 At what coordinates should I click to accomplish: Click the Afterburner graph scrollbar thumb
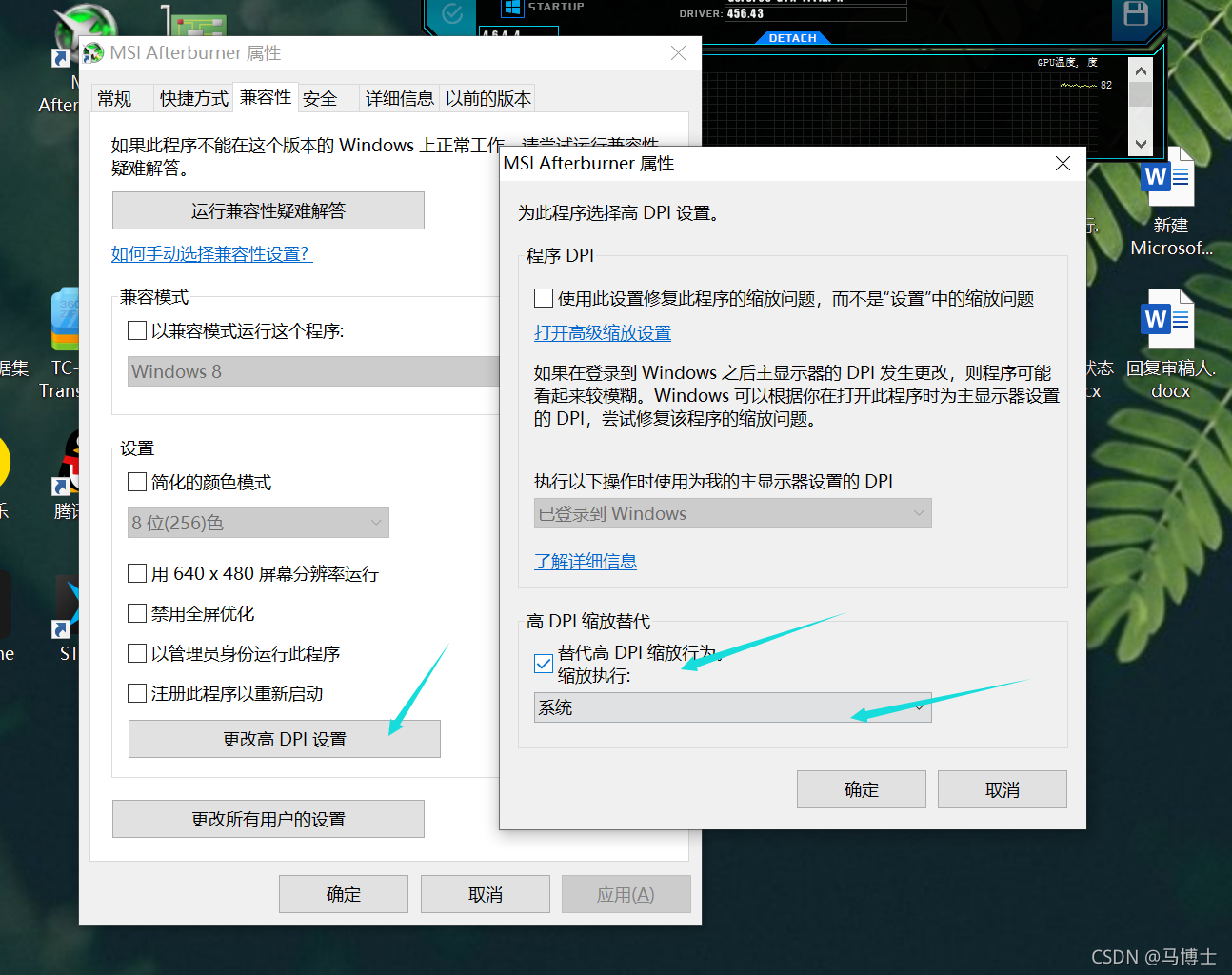pyautogui.click(x=1141, y=94)
